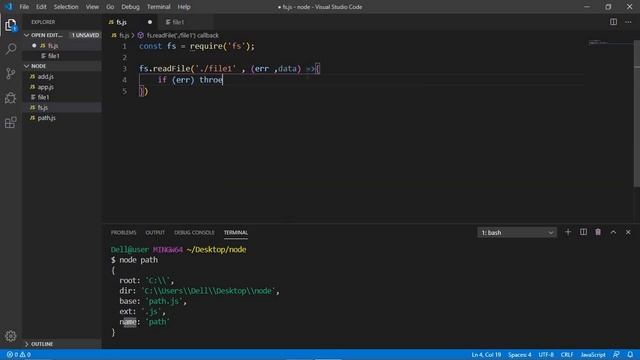The width and height of the screenshot is (640, 360).
Task: Open the editor More Actions ellipsis
Action: pyautogui.click(x=628, y=22)
